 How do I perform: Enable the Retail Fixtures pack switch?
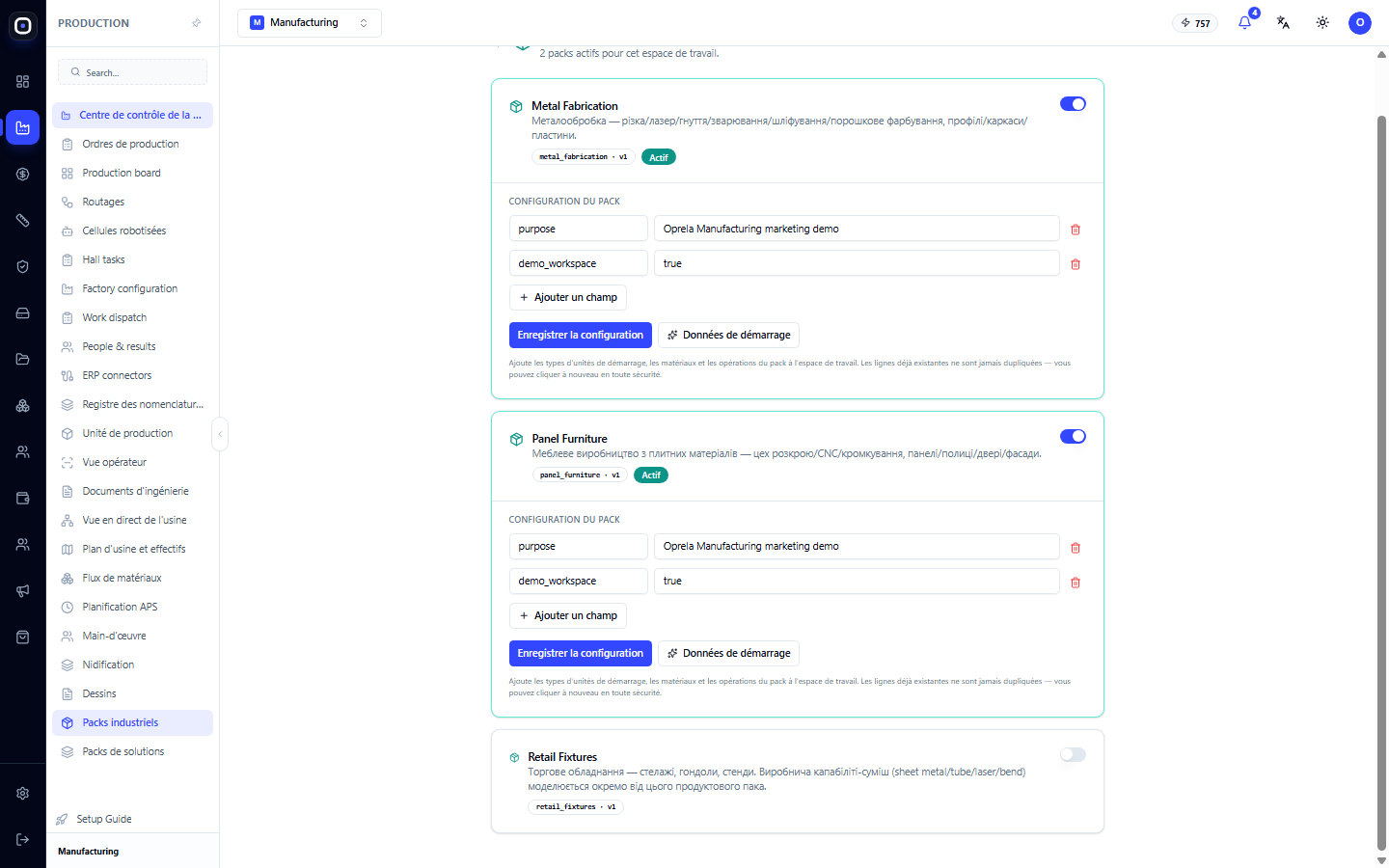click(x=1073, y=754)
